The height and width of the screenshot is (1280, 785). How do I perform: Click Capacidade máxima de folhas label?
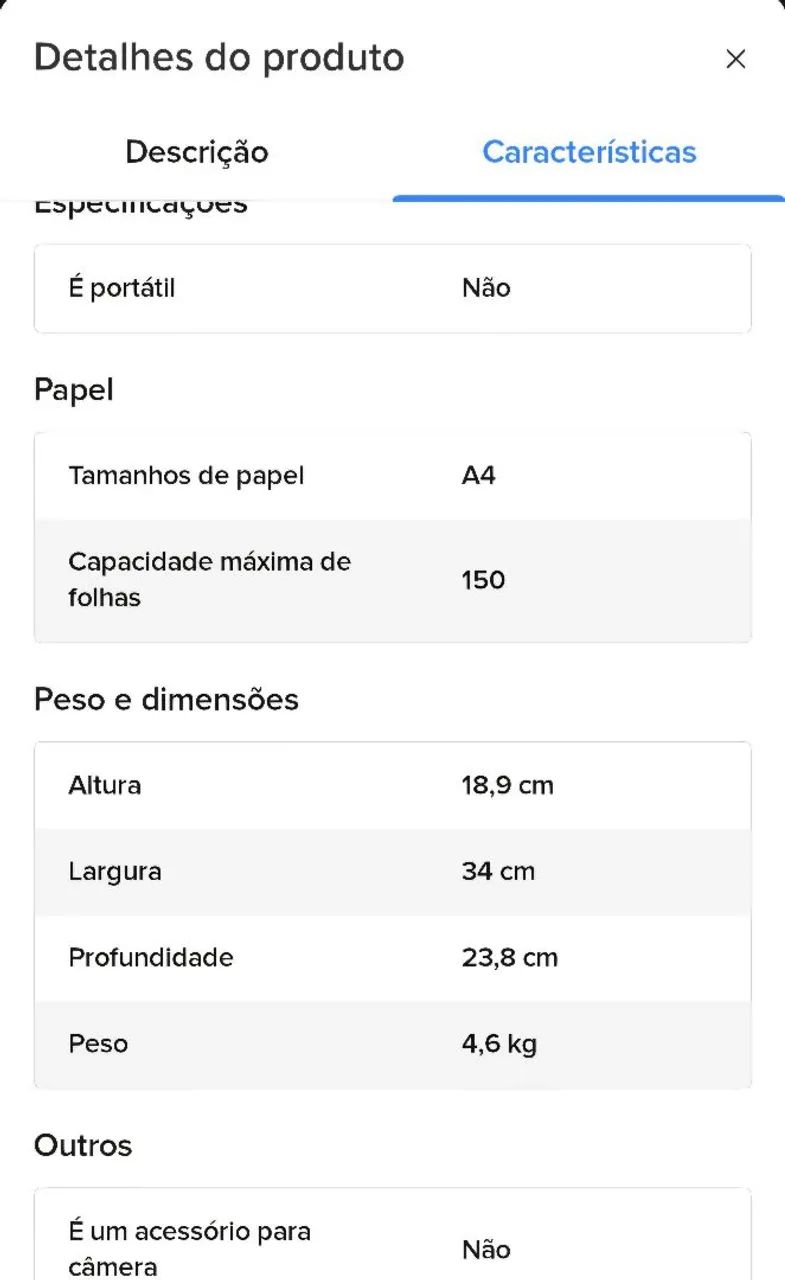tap(209, 580)
